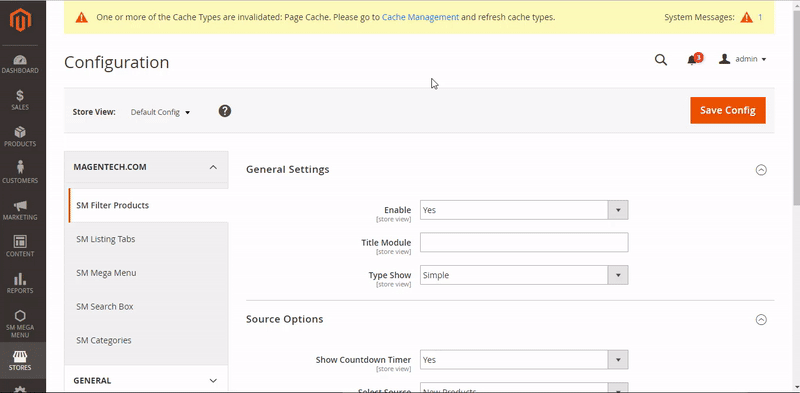800x393 pixels.
Task: Open the Type Show dropdown
Action: tap(524, 275)
